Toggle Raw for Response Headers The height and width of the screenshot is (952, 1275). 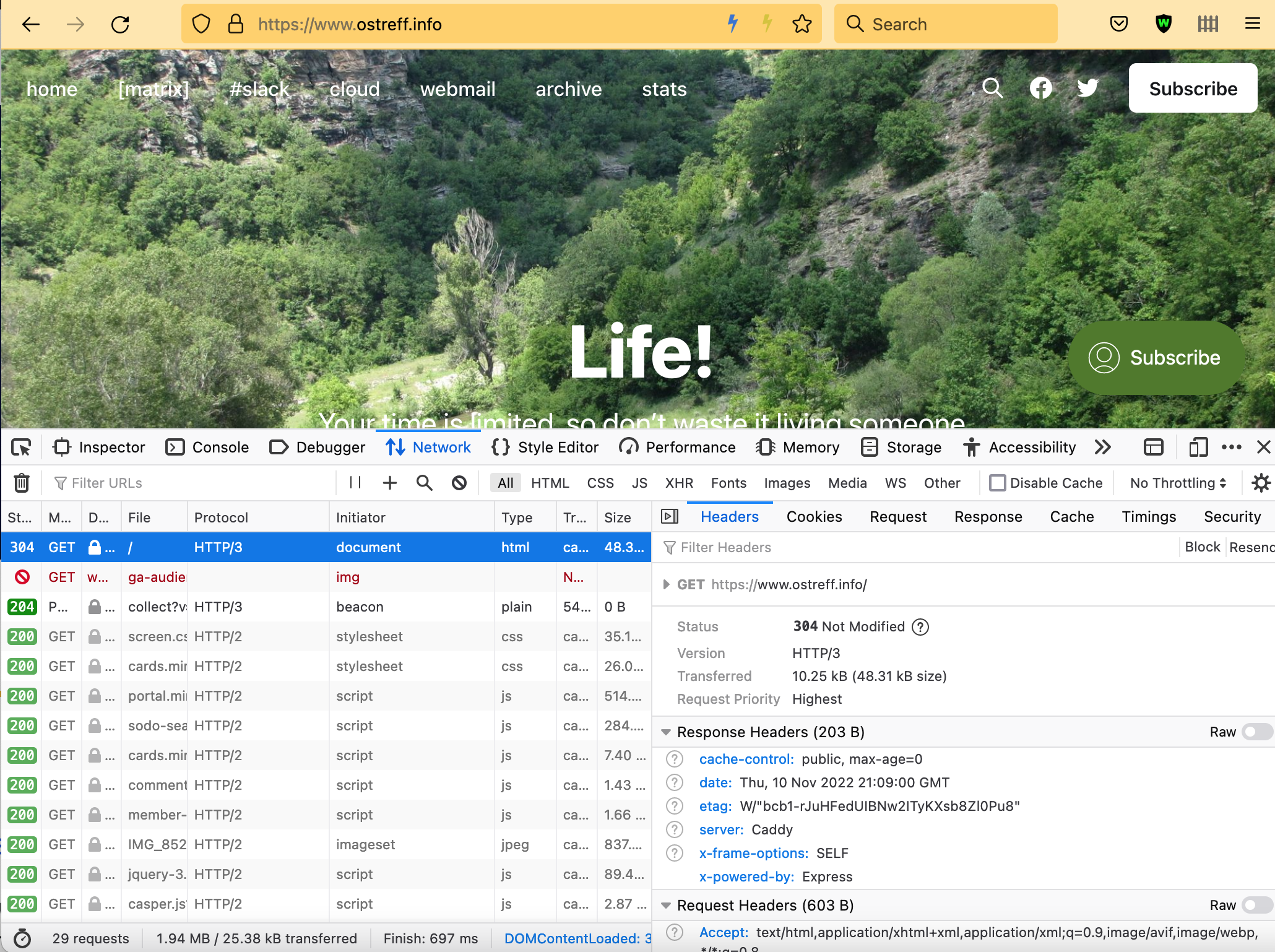pyautogui.click(x=1256, y=732)
